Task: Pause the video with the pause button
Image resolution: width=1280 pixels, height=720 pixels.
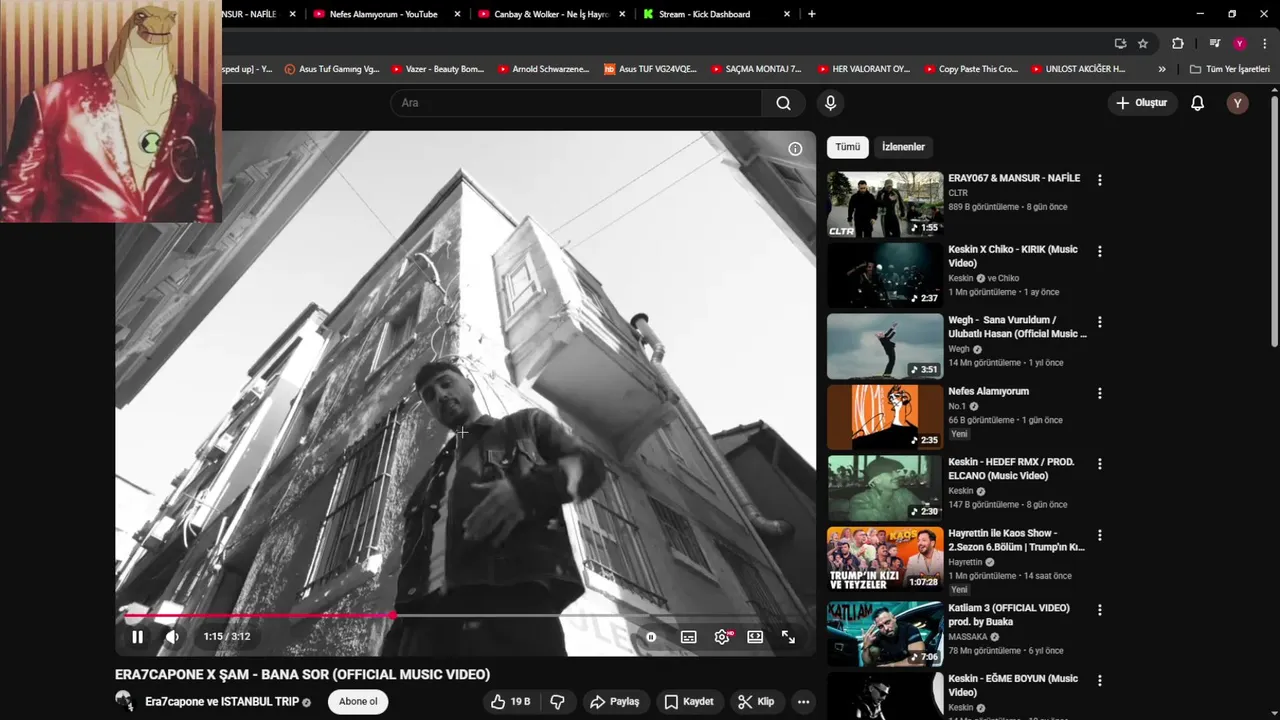Action: (137, 637)
